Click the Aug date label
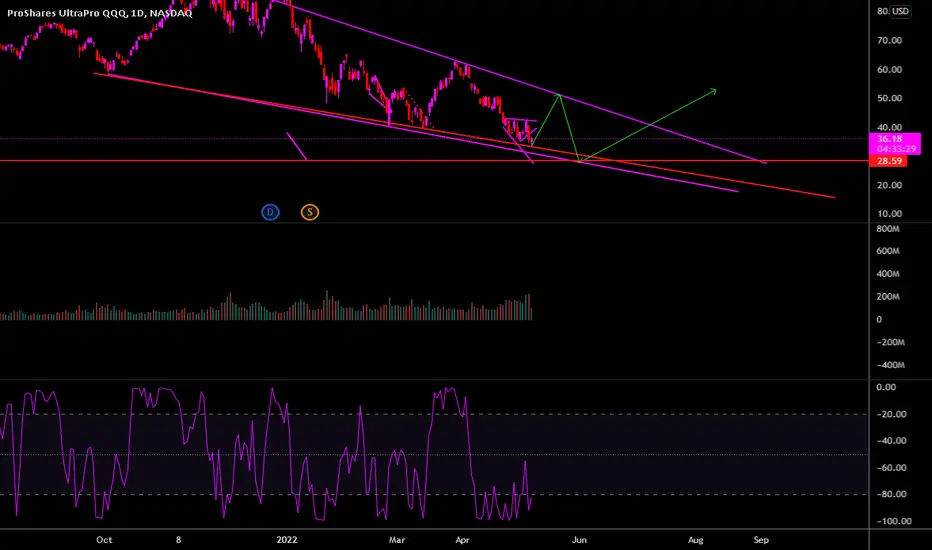This screenshot has height=550, width=932. click(x=695, y=540)
